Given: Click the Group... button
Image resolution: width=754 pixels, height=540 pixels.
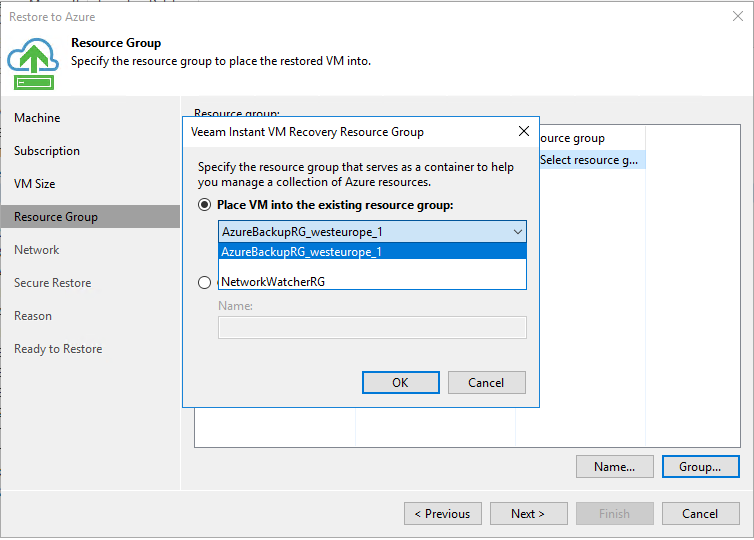Looking at the screenshot, I should [x=700, y=466].
